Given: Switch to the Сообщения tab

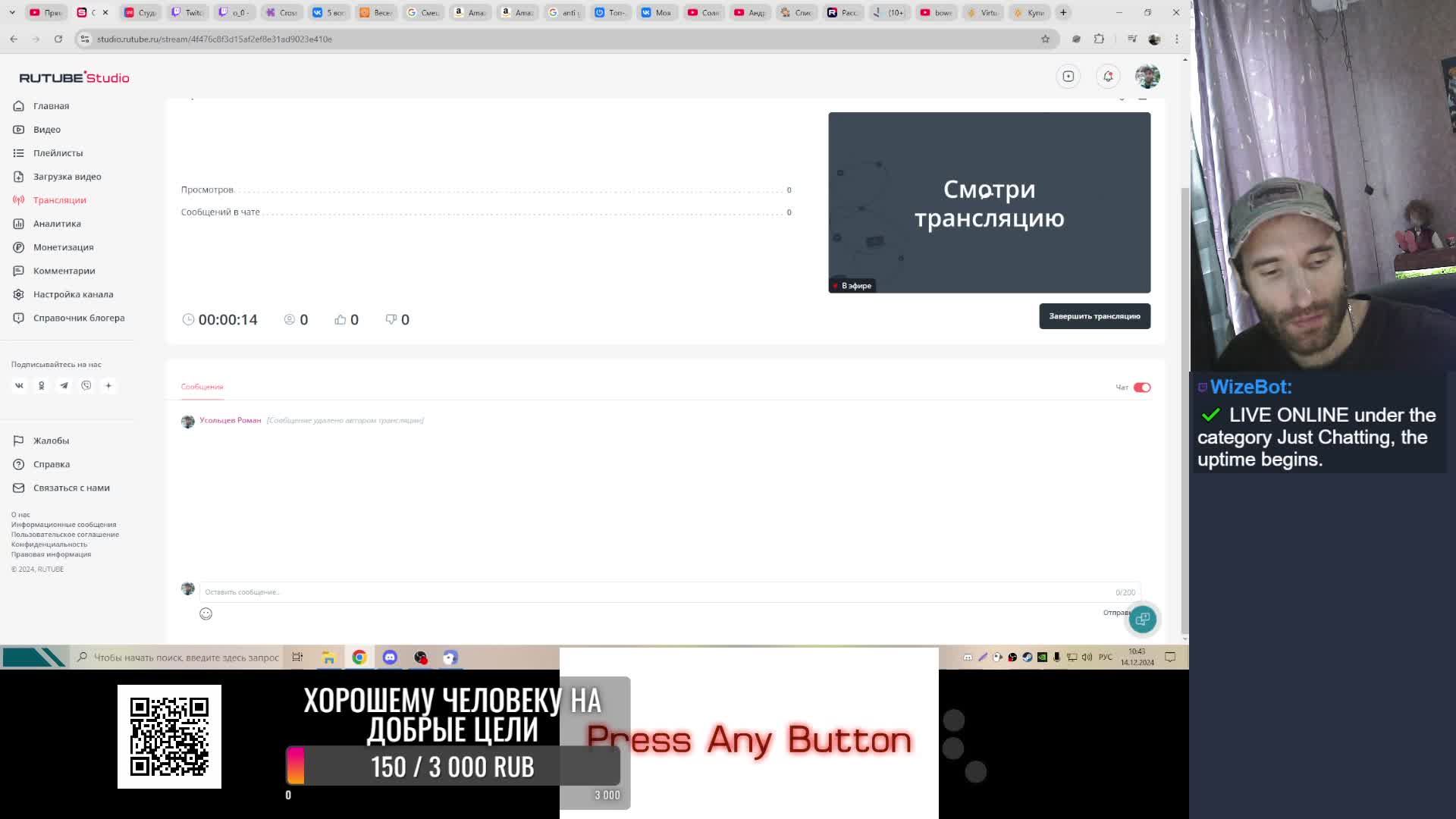Looking at the screenshot, I should point(202,387).
